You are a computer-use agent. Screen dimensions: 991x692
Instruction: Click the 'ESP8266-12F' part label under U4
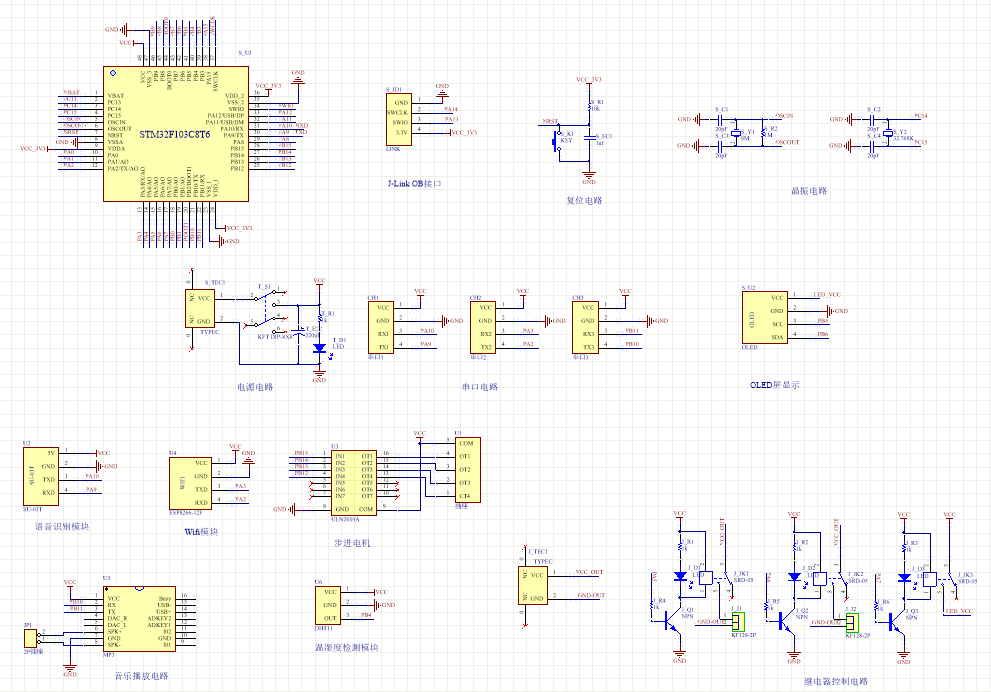click(186, 513)
